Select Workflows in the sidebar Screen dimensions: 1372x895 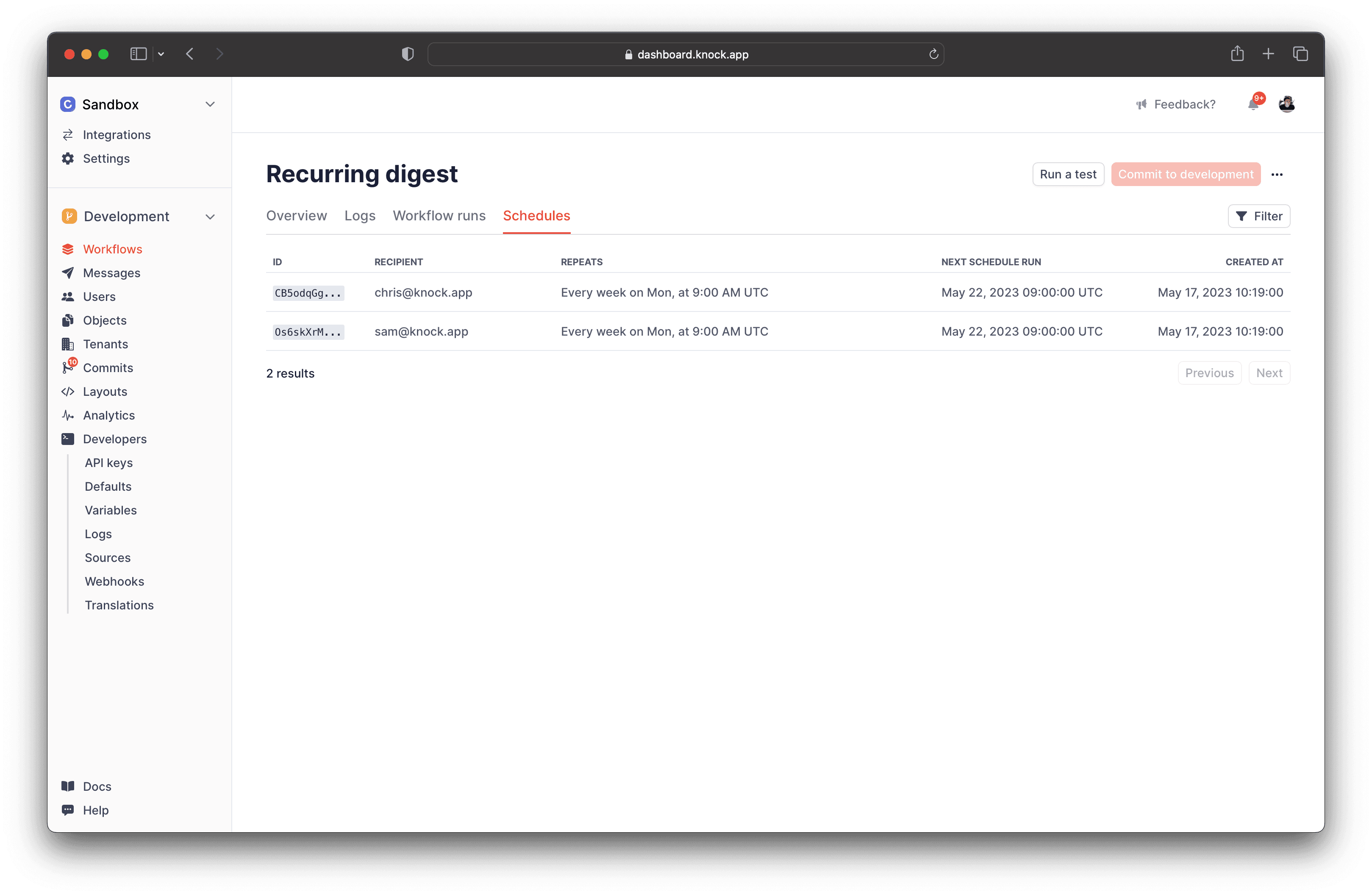112,249
